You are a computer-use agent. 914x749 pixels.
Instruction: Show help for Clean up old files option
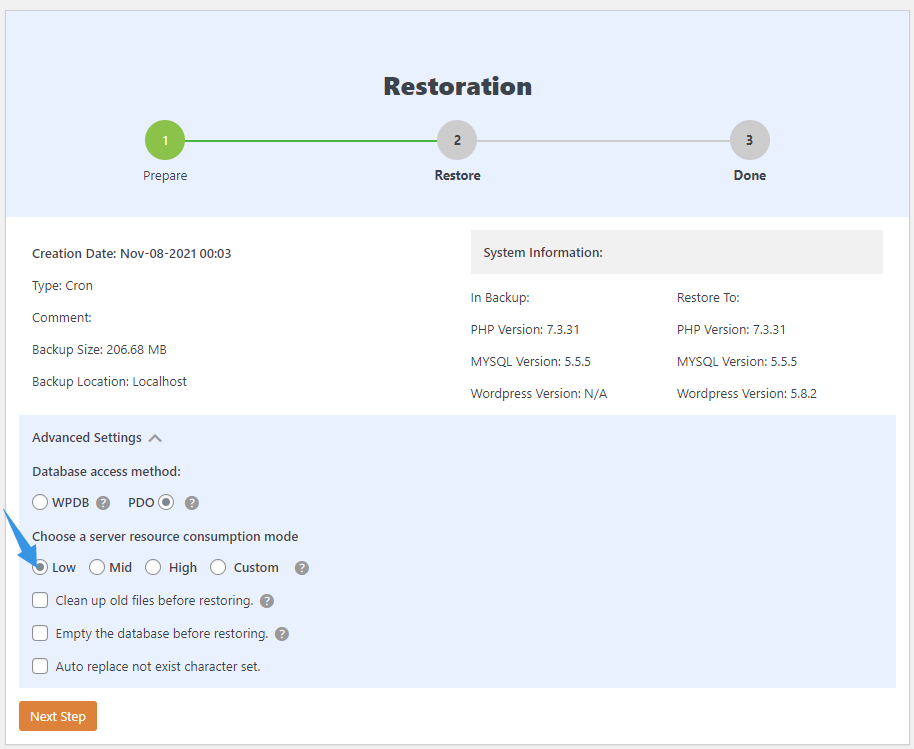coord(267,601)
